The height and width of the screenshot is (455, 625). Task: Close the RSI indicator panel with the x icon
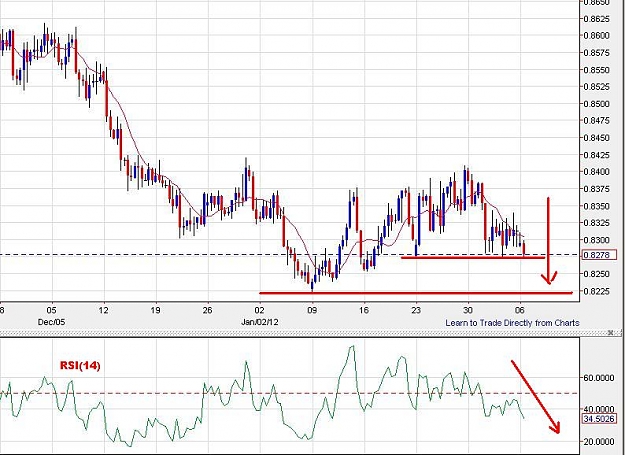pos(610,333)
